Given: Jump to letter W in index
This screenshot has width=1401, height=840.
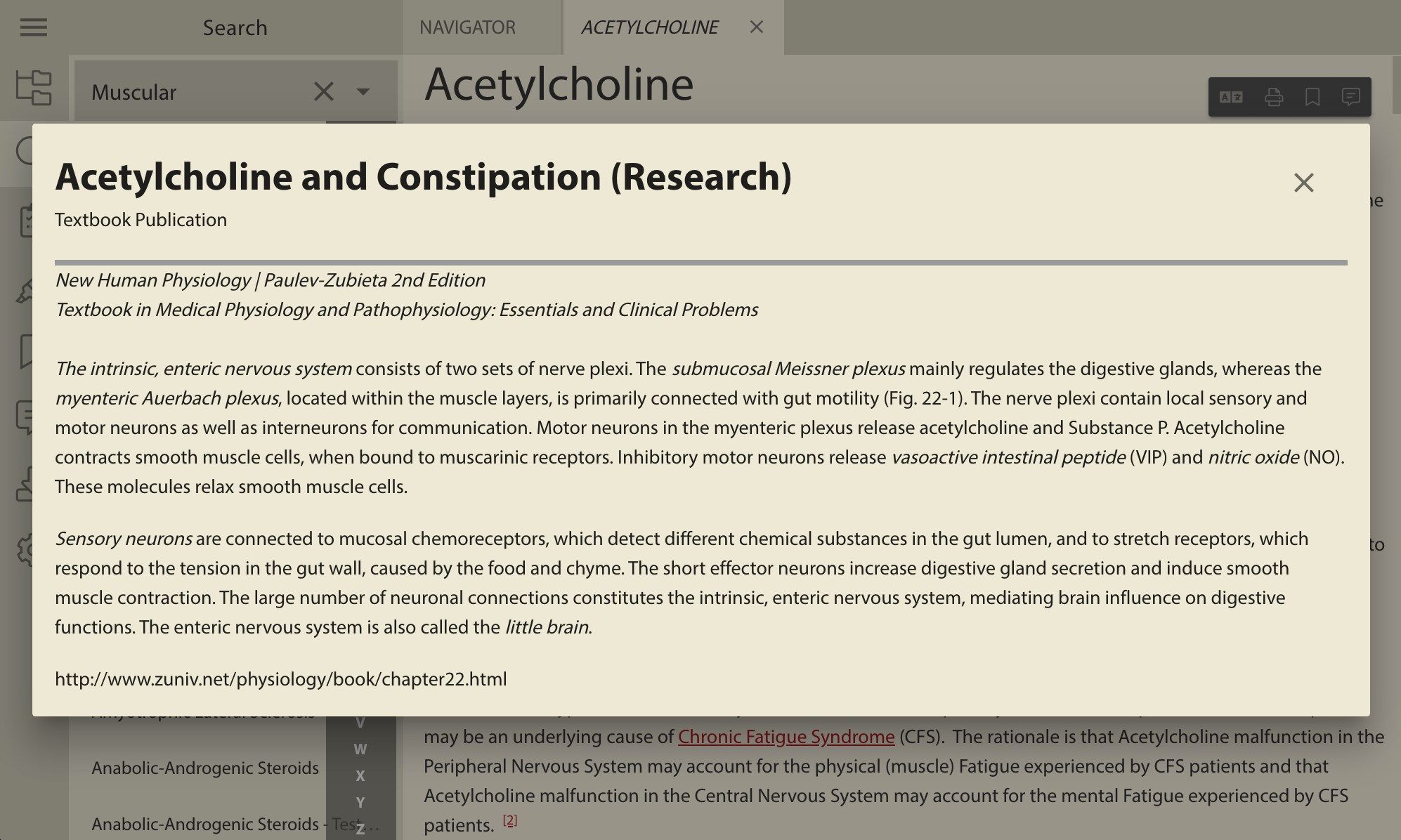Looking at the screenshot, I should (x=360, y=749).
